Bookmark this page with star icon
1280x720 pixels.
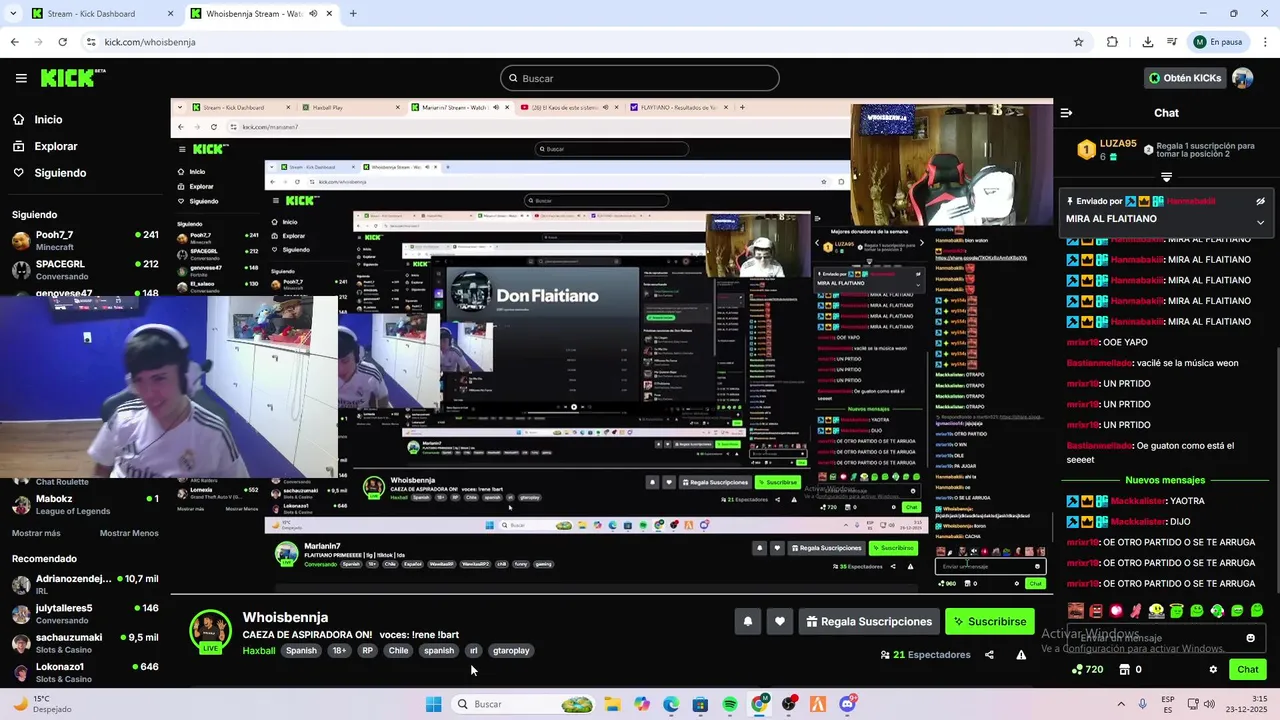tap(1078, 42)
